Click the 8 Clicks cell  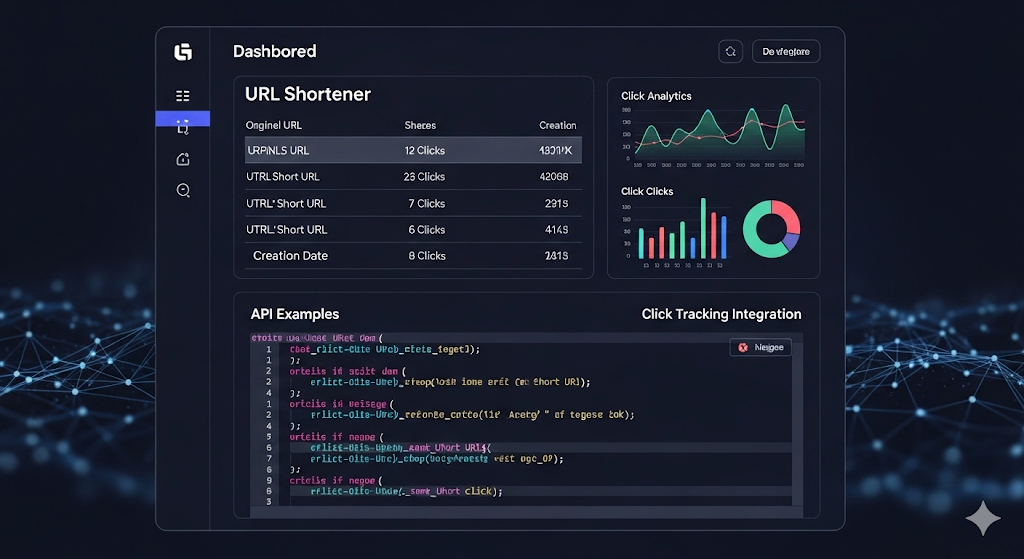coord(426,256)
